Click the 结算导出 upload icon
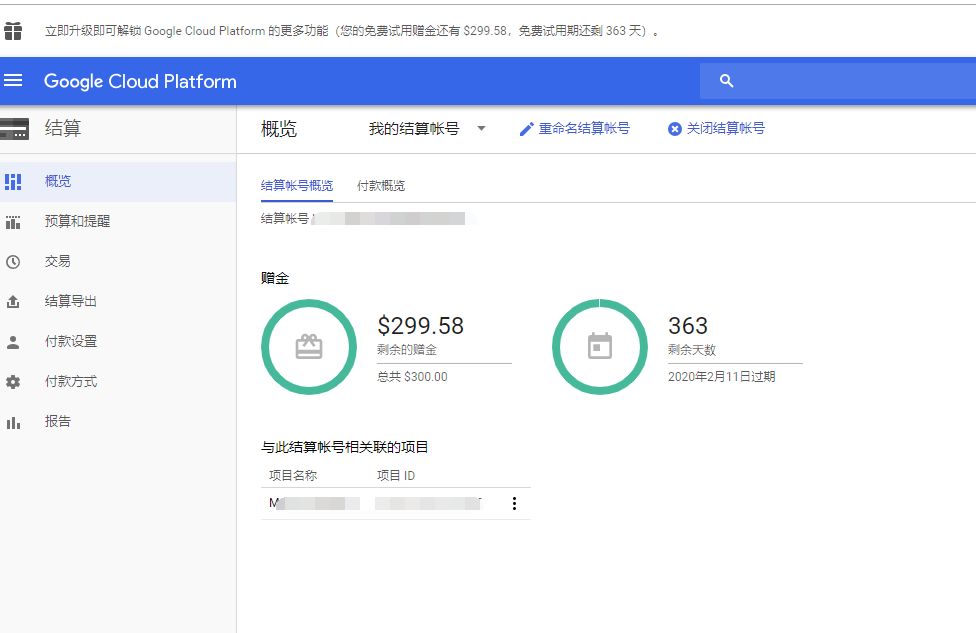 pos(13,302)
